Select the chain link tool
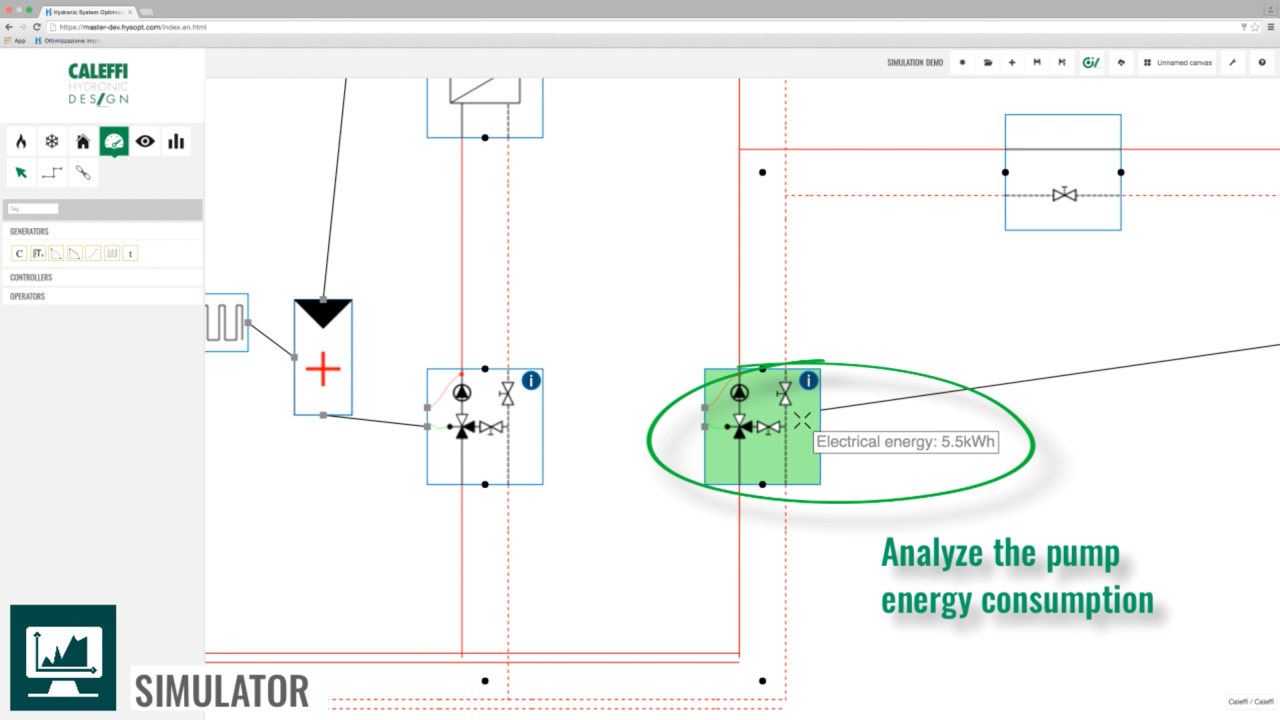Viewport: 1280px width, 720px height. tap(83, 173)
